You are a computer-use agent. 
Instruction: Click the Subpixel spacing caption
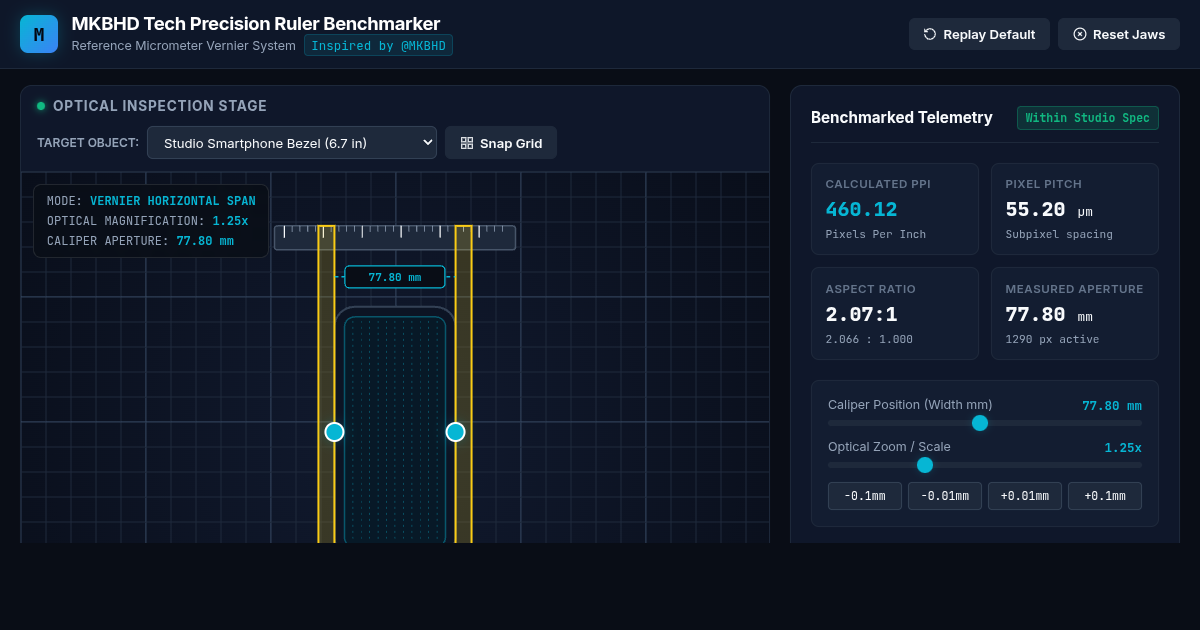pos(1059,234)
